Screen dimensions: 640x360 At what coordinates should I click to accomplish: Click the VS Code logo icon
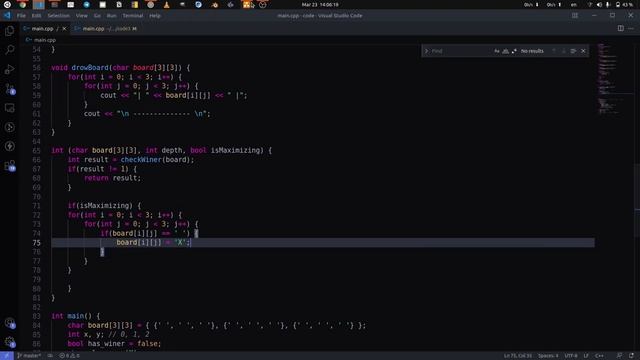(x=7, y=16)
